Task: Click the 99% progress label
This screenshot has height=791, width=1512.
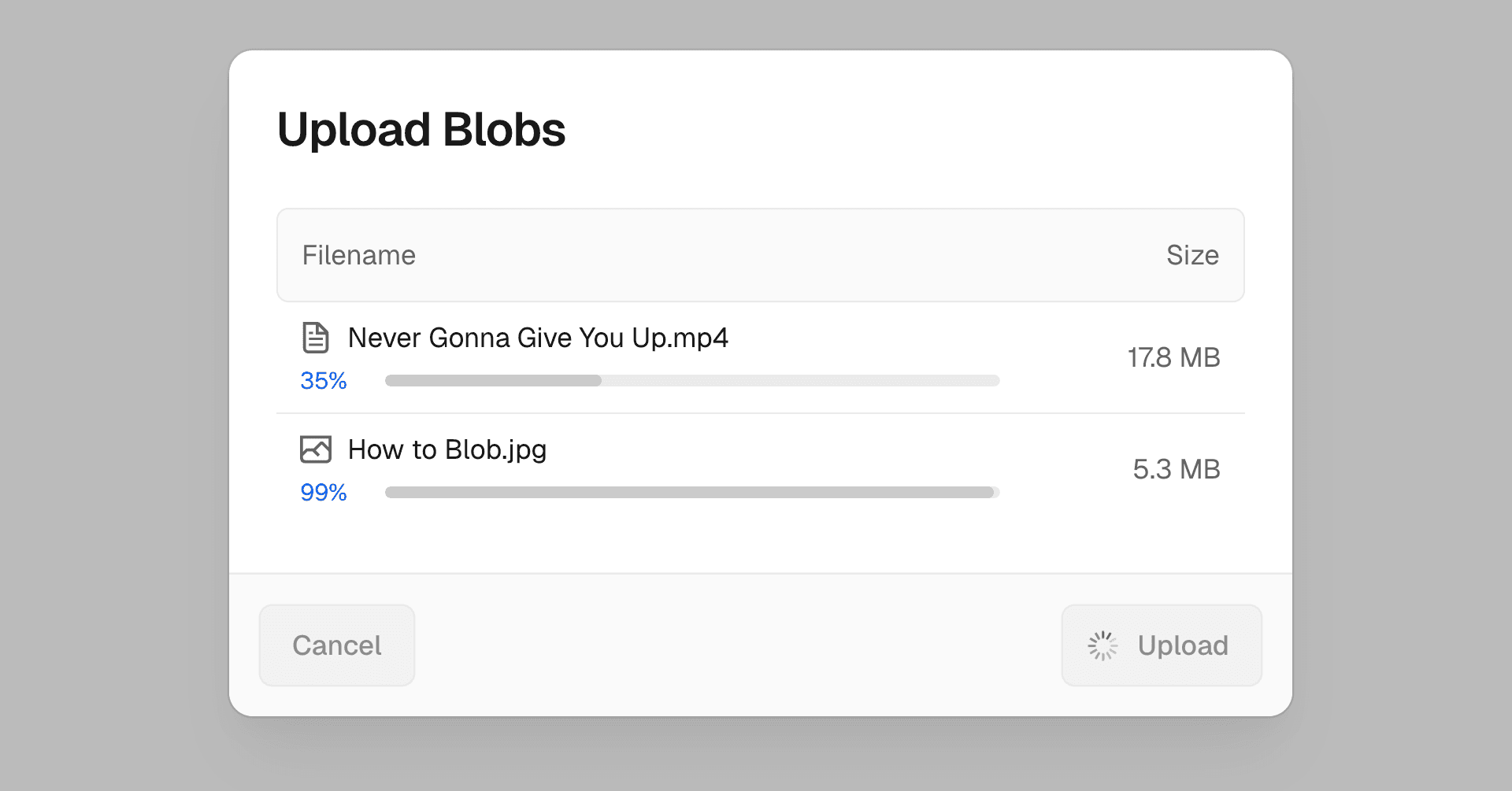Action: [324, 493]
